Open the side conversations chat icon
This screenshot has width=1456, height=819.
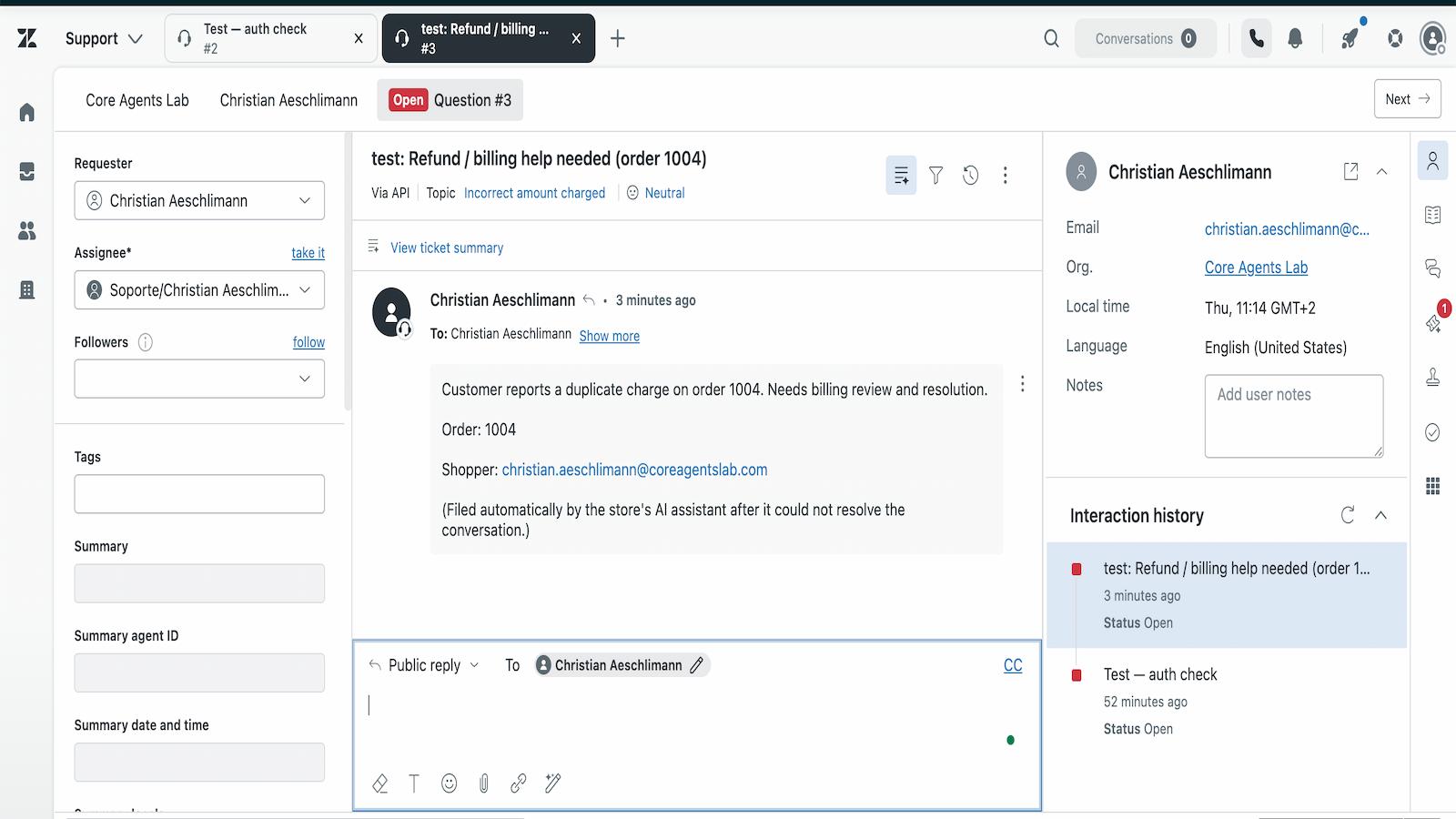click(1432, 268)
